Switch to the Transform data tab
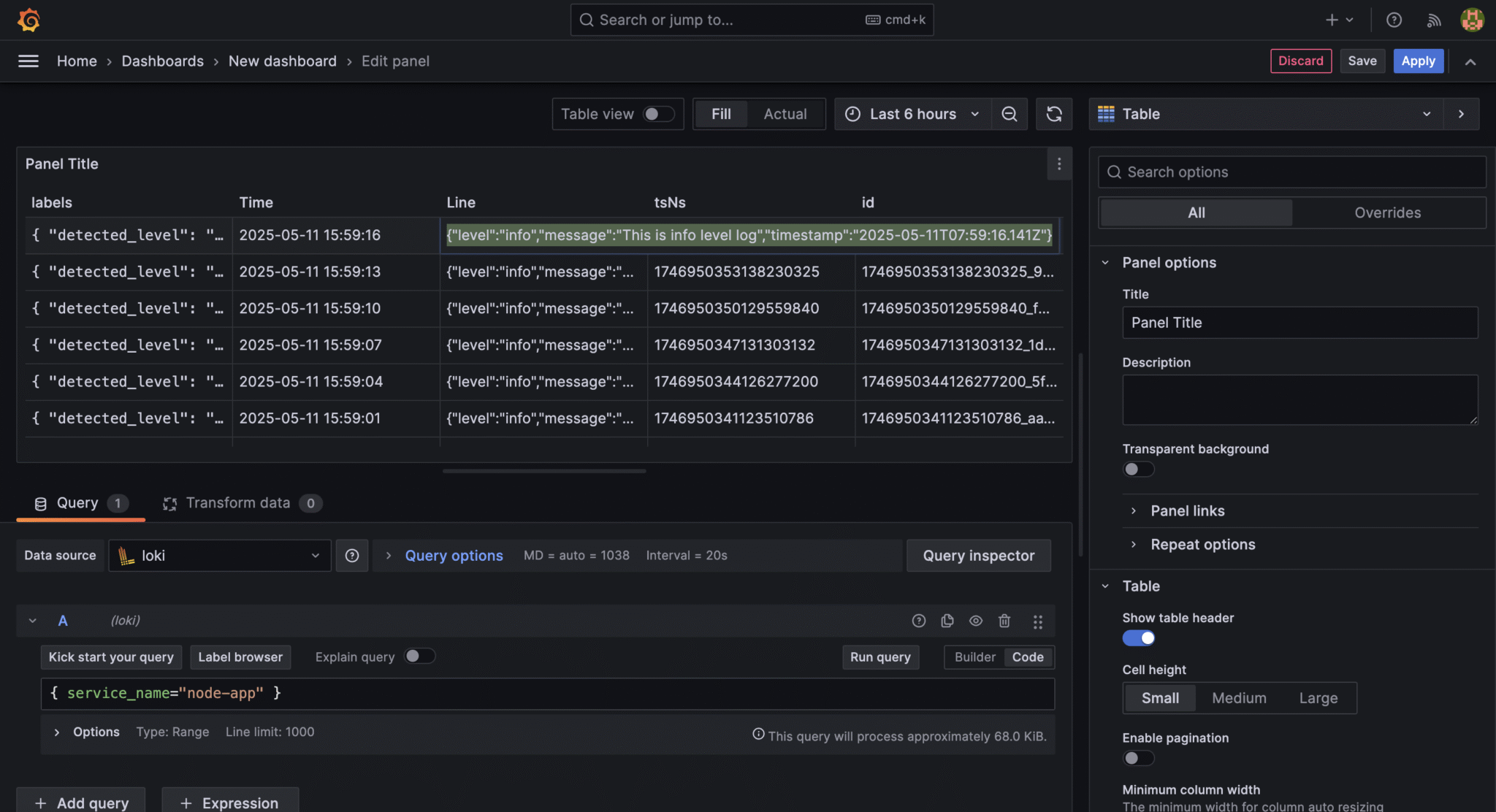 pyautogui.click(x=237, y=502)
